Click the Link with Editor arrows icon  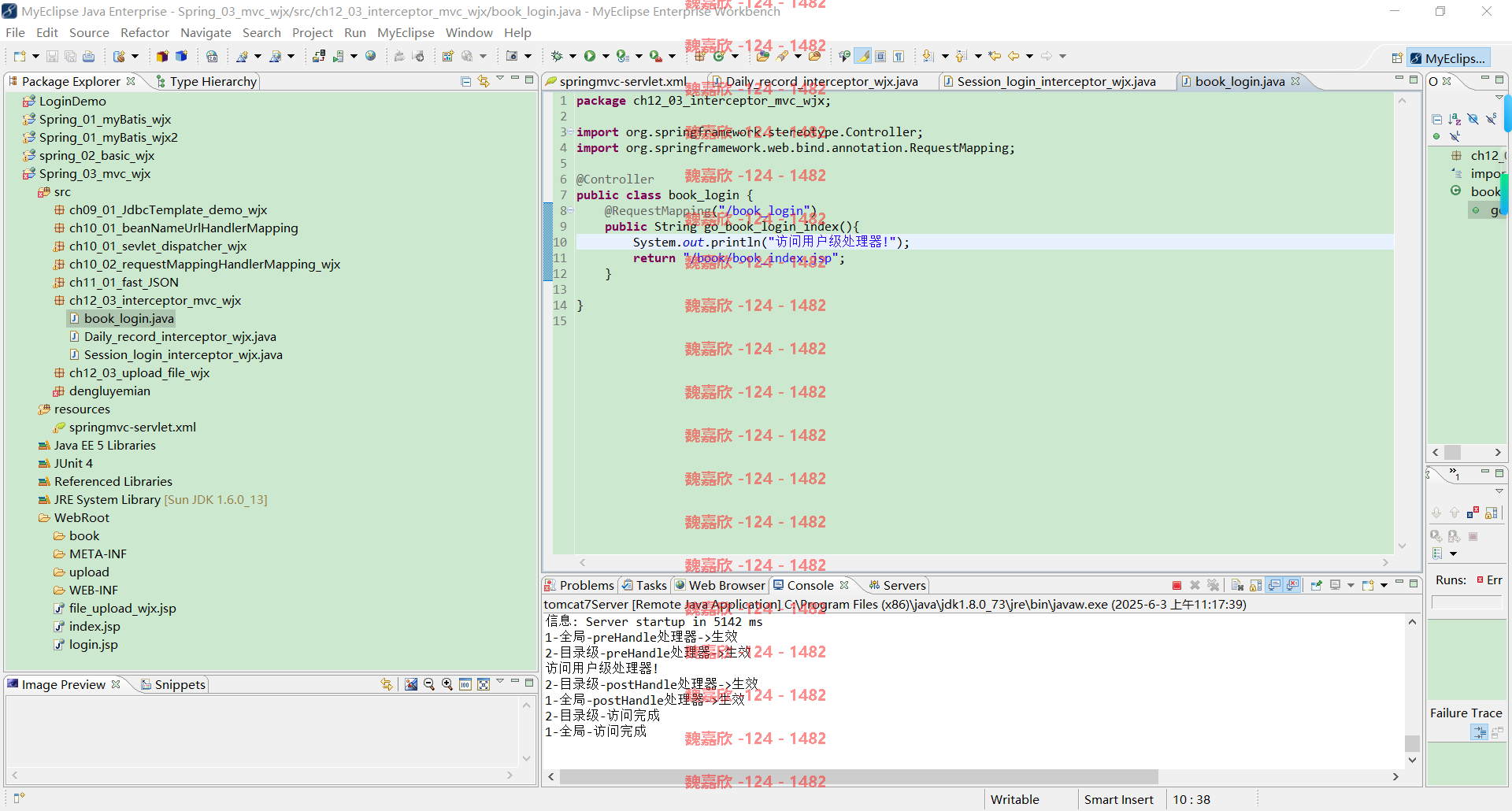coord(484,81)
